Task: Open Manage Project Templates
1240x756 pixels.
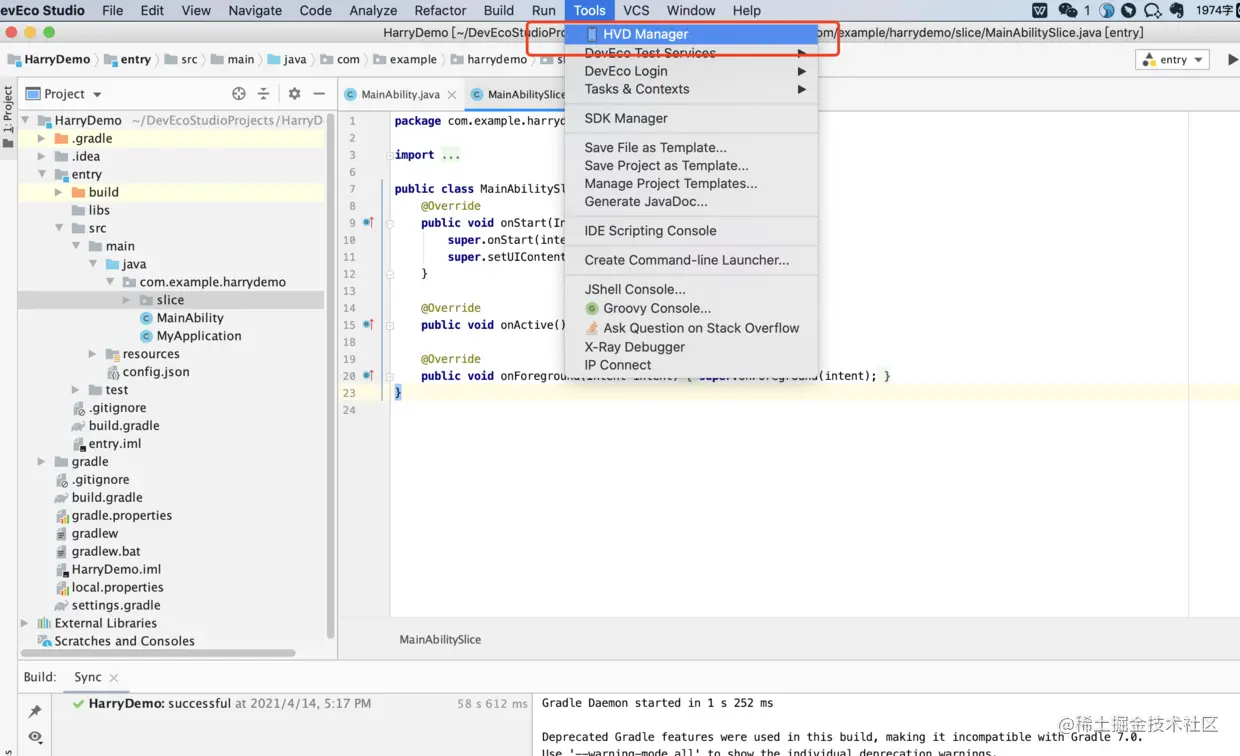Action: (692, 183)
